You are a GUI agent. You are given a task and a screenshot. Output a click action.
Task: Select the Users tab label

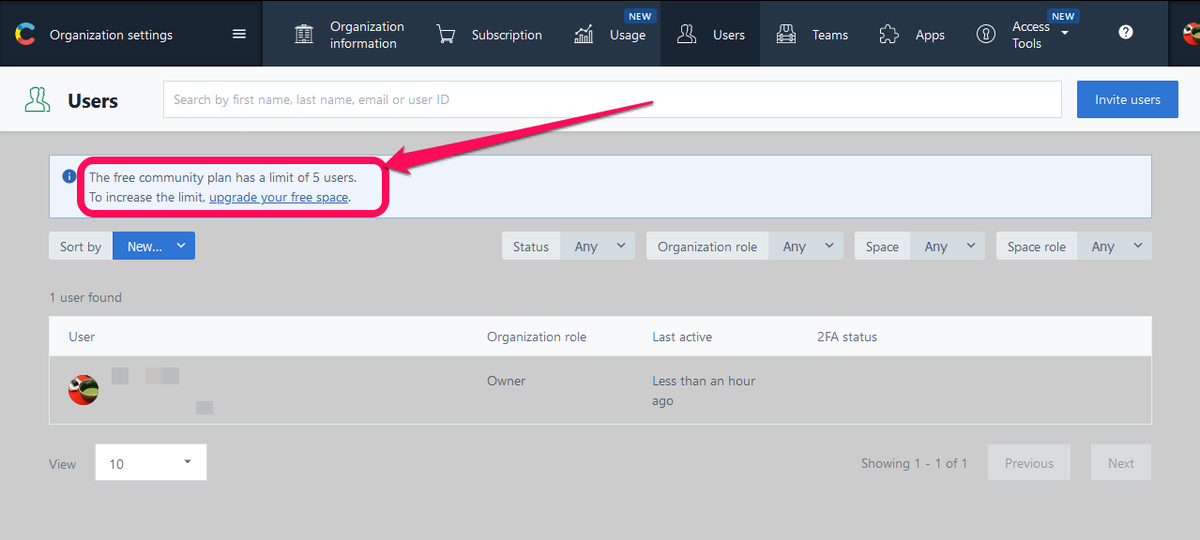[729, 35]
